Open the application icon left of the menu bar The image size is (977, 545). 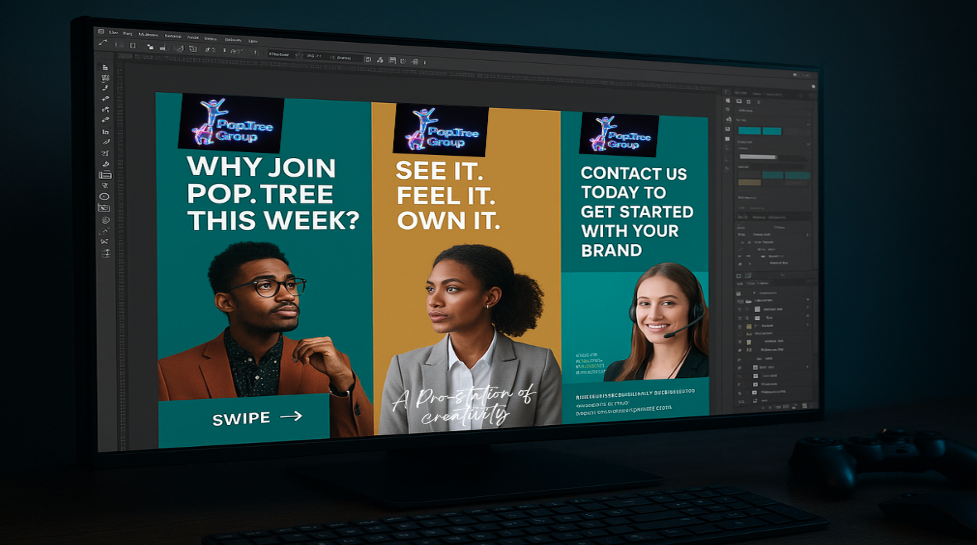100,31
